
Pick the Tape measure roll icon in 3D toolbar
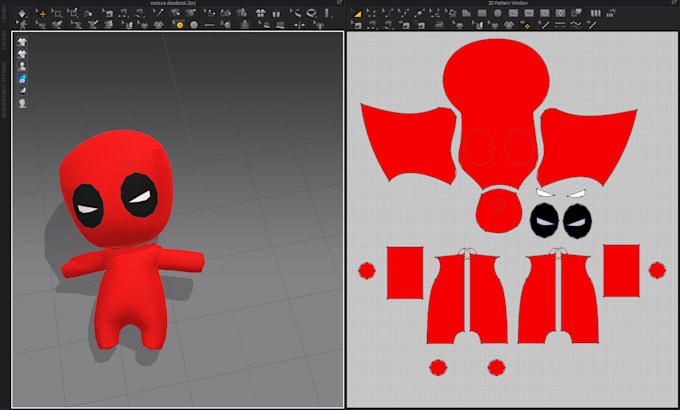[311, 13]
